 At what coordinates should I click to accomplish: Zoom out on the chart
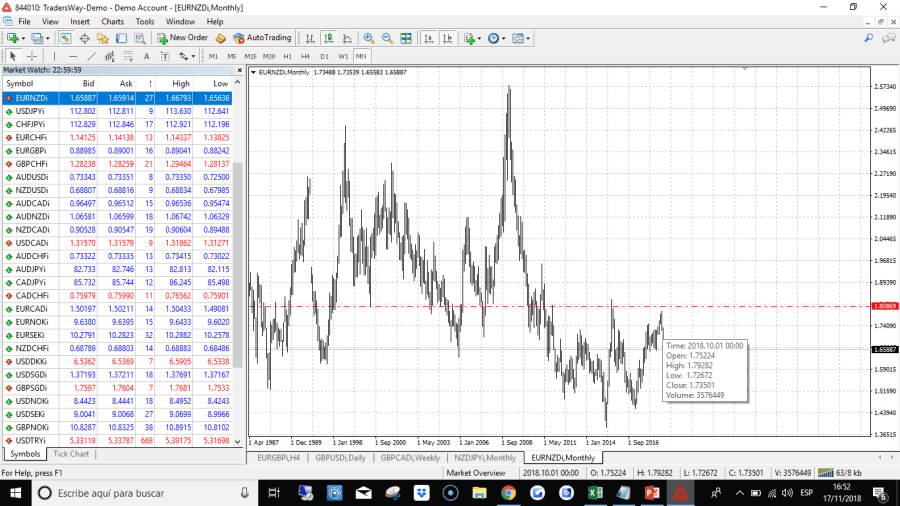386,38
